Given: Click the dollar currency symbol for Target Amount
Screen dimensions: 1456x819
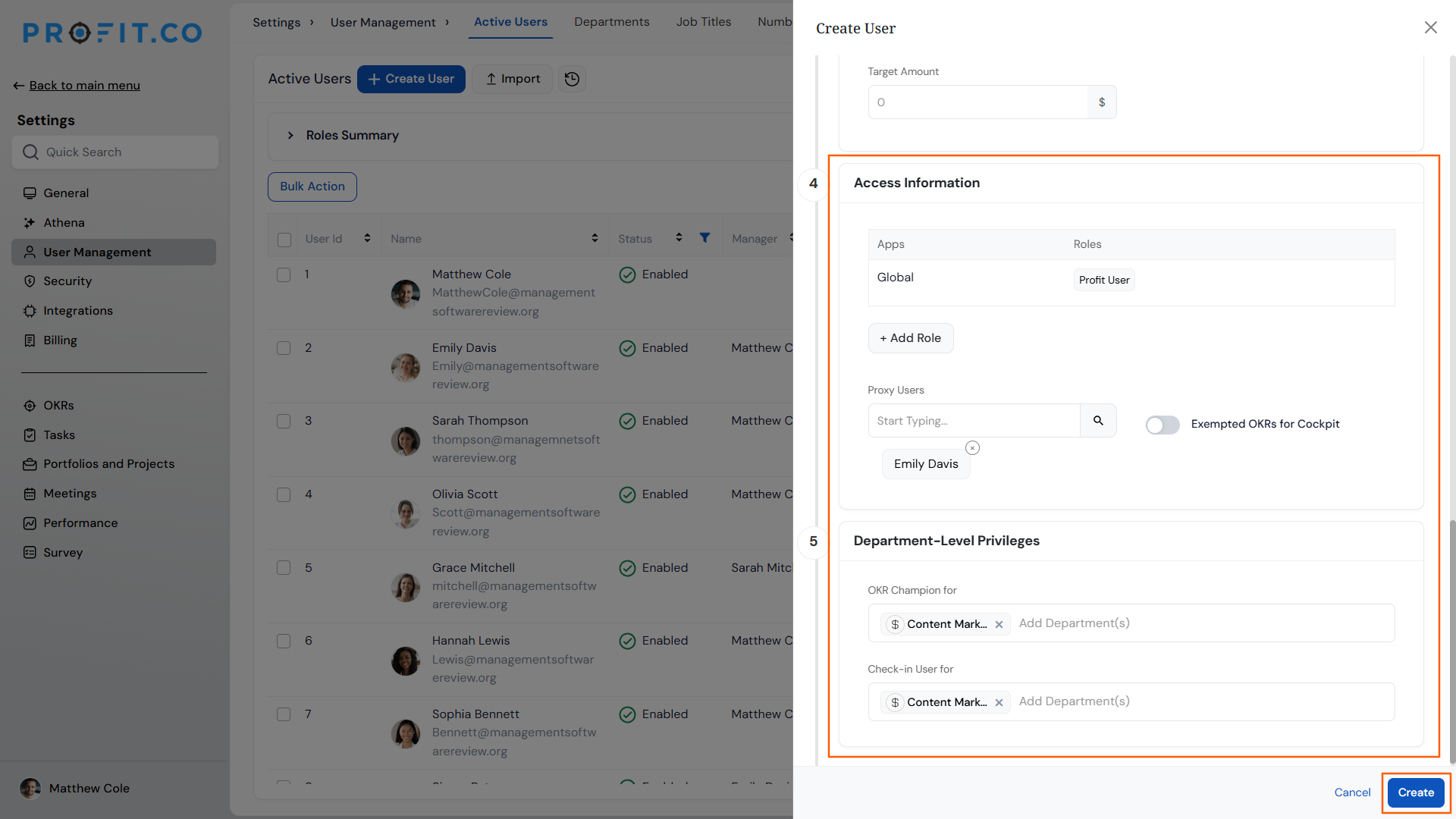Looking at the screenshot, I should [1102, 102].
